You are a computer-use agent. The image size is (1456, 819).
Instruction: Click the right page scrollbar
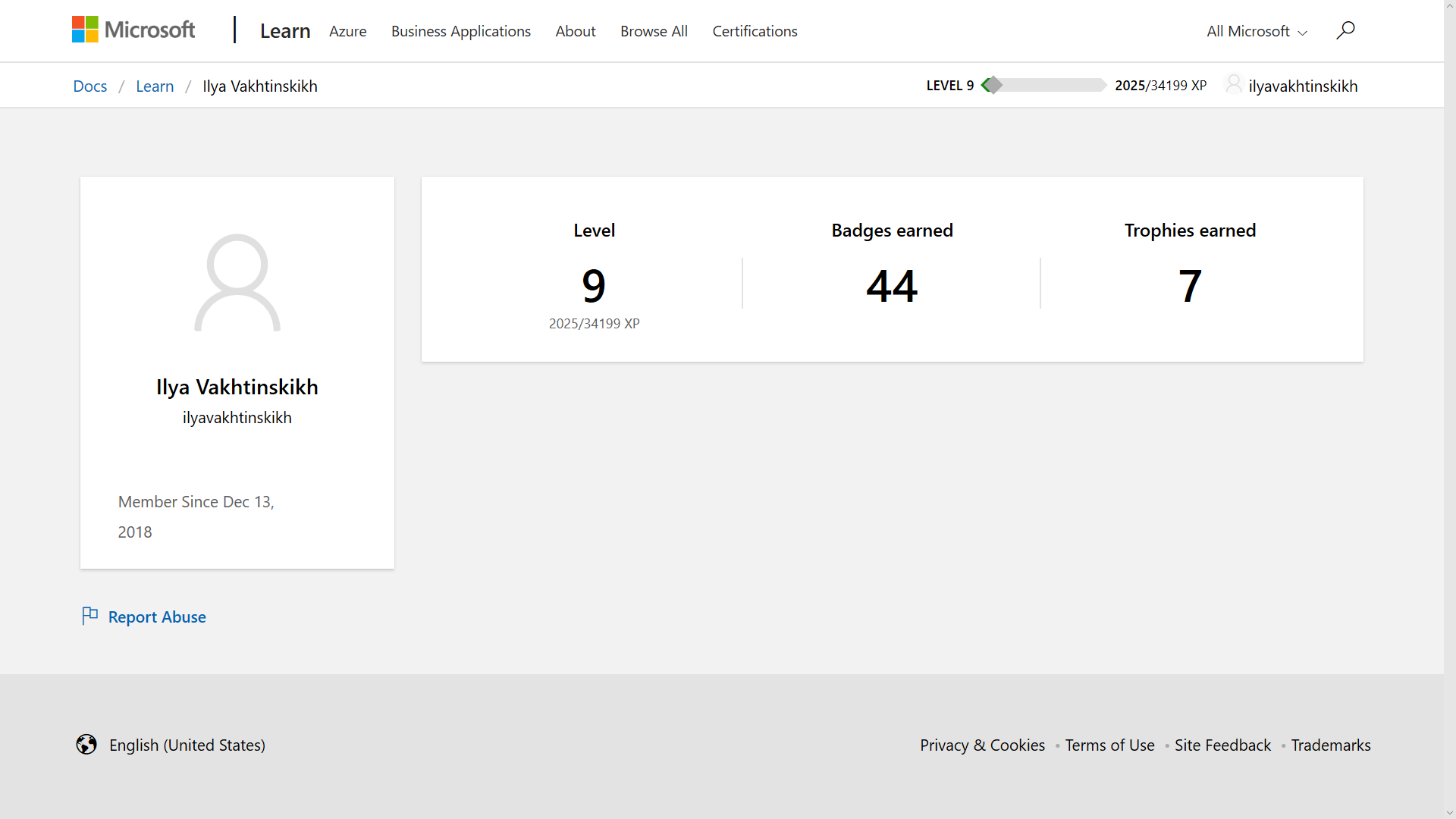1449,409
